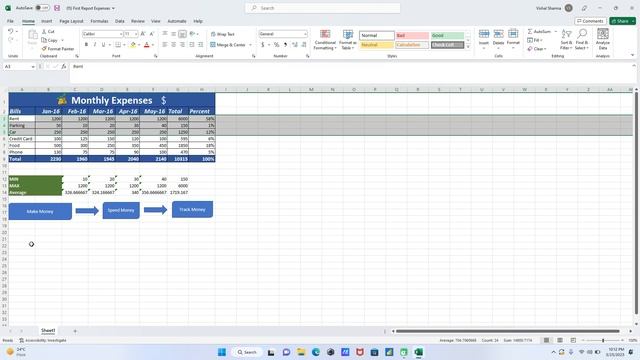Click the Undo icon
Screen dimensions: 640x360
click(11, 31)
